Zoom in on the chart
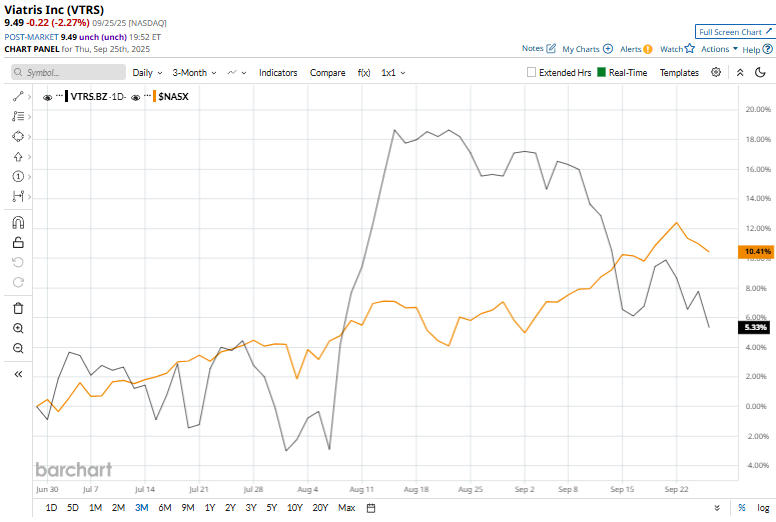776x522 pixels. 18,328
